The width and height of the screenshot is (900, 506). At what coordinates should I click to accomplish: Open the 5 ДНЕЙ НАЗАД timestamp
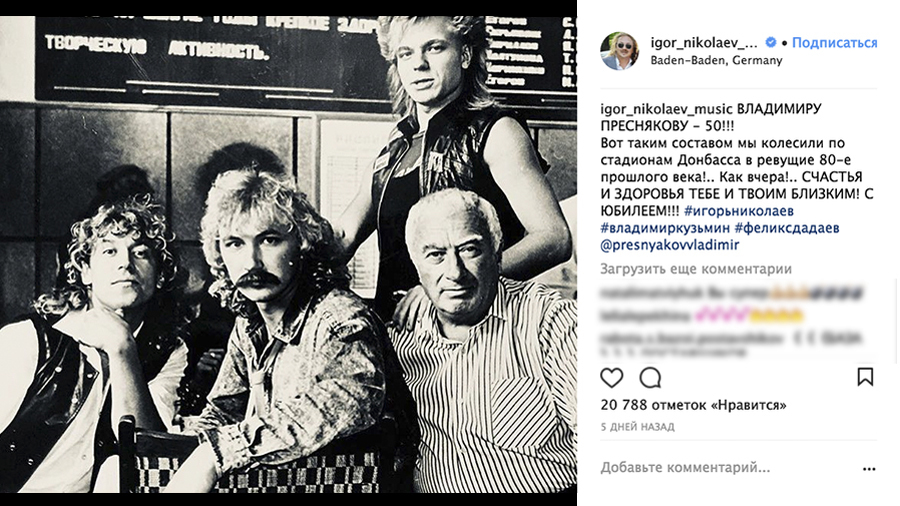(638, 427)
